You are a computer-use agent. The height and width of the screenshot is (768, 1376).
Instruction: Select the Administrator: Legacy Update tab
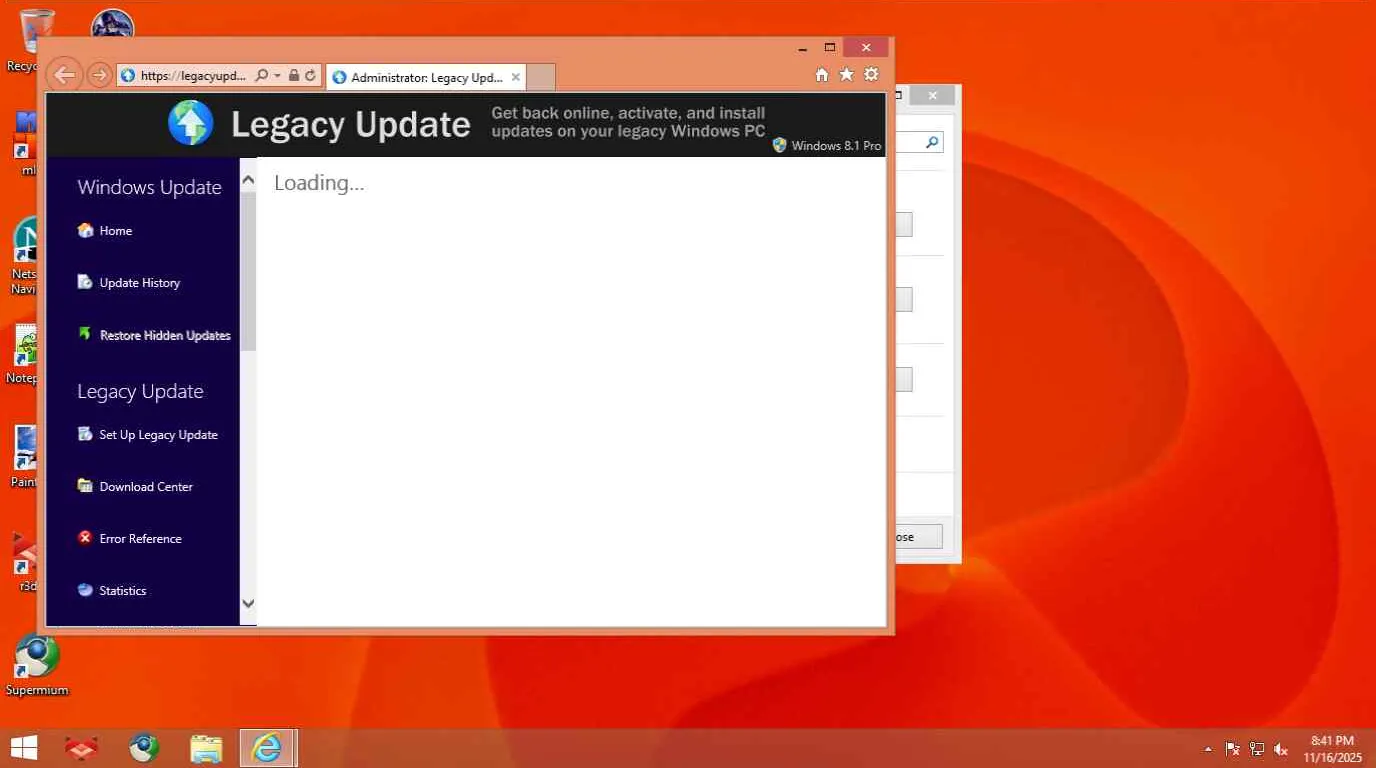[426, 77]
